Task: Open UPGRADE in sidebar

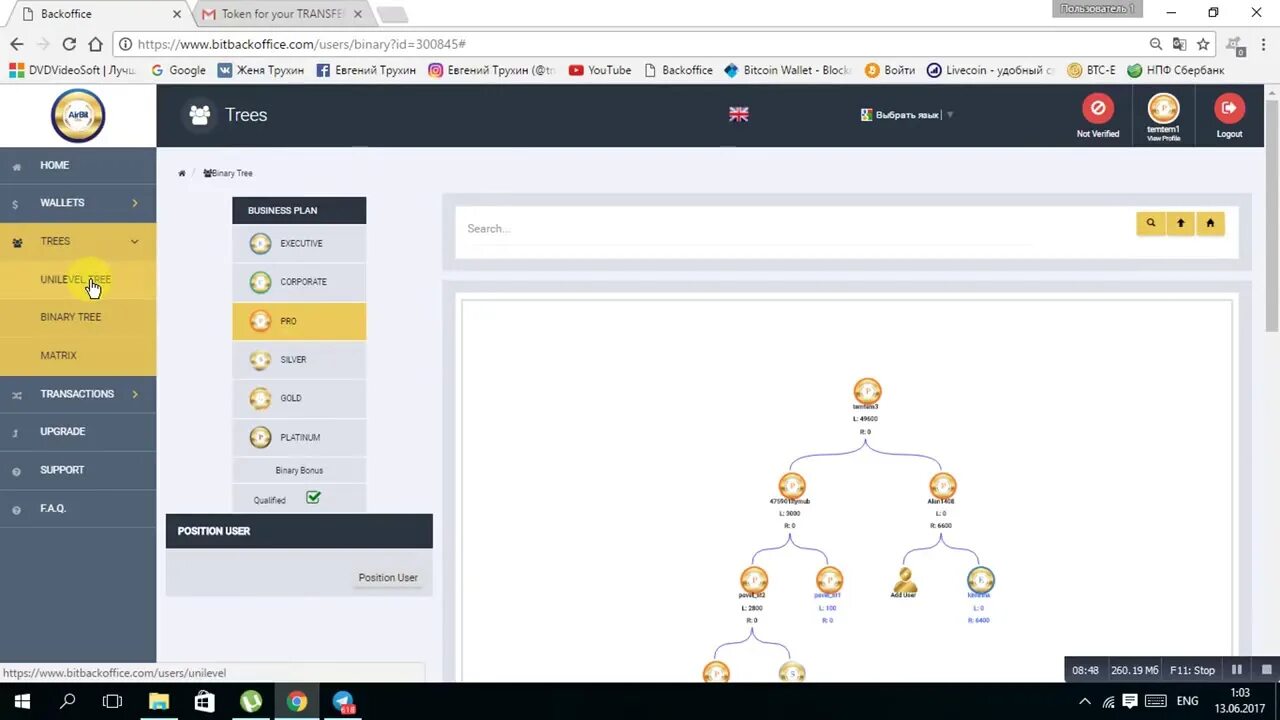Action: click(x=78, y=432)
